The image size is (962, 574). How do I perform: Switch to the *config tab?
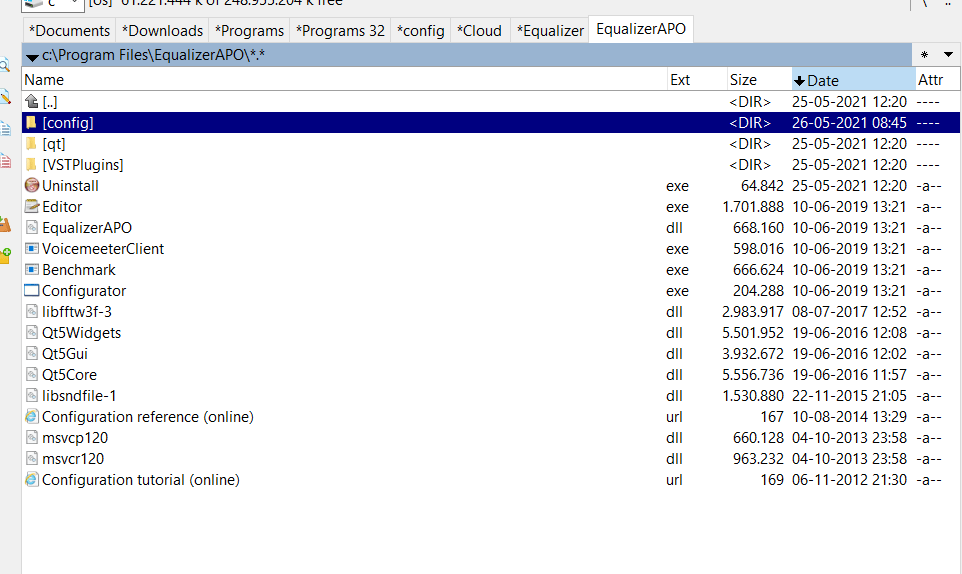[x=420, y=31]
